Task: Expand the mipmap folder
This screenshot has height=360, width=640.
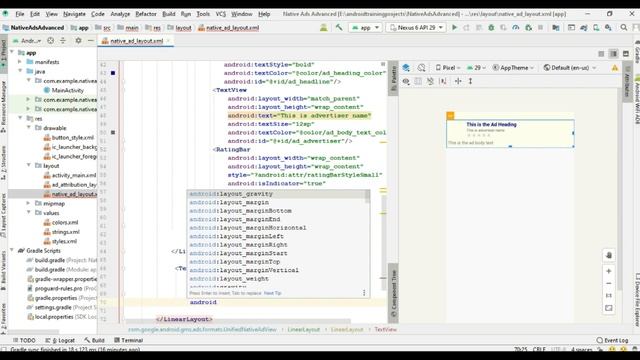Action: coord(28,203)
